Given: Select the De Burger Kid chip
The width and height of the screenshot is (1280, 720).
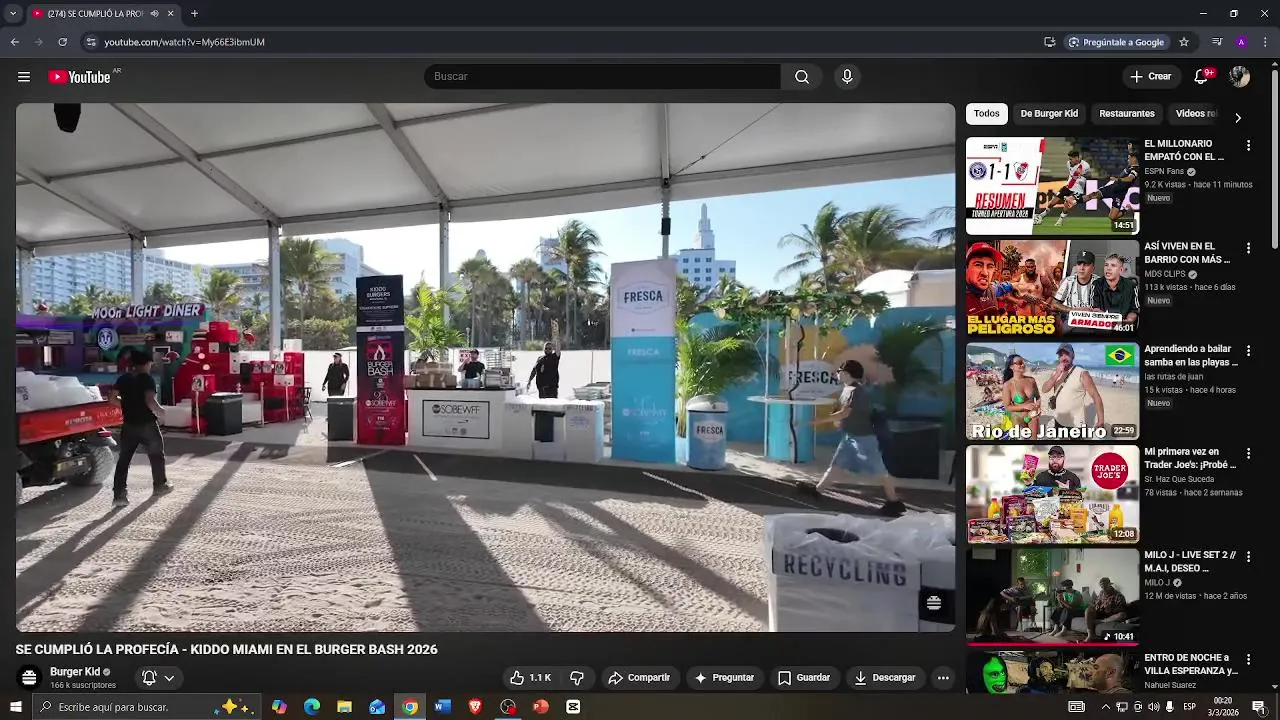Looking at the screenshot, I should (1049, 114).
